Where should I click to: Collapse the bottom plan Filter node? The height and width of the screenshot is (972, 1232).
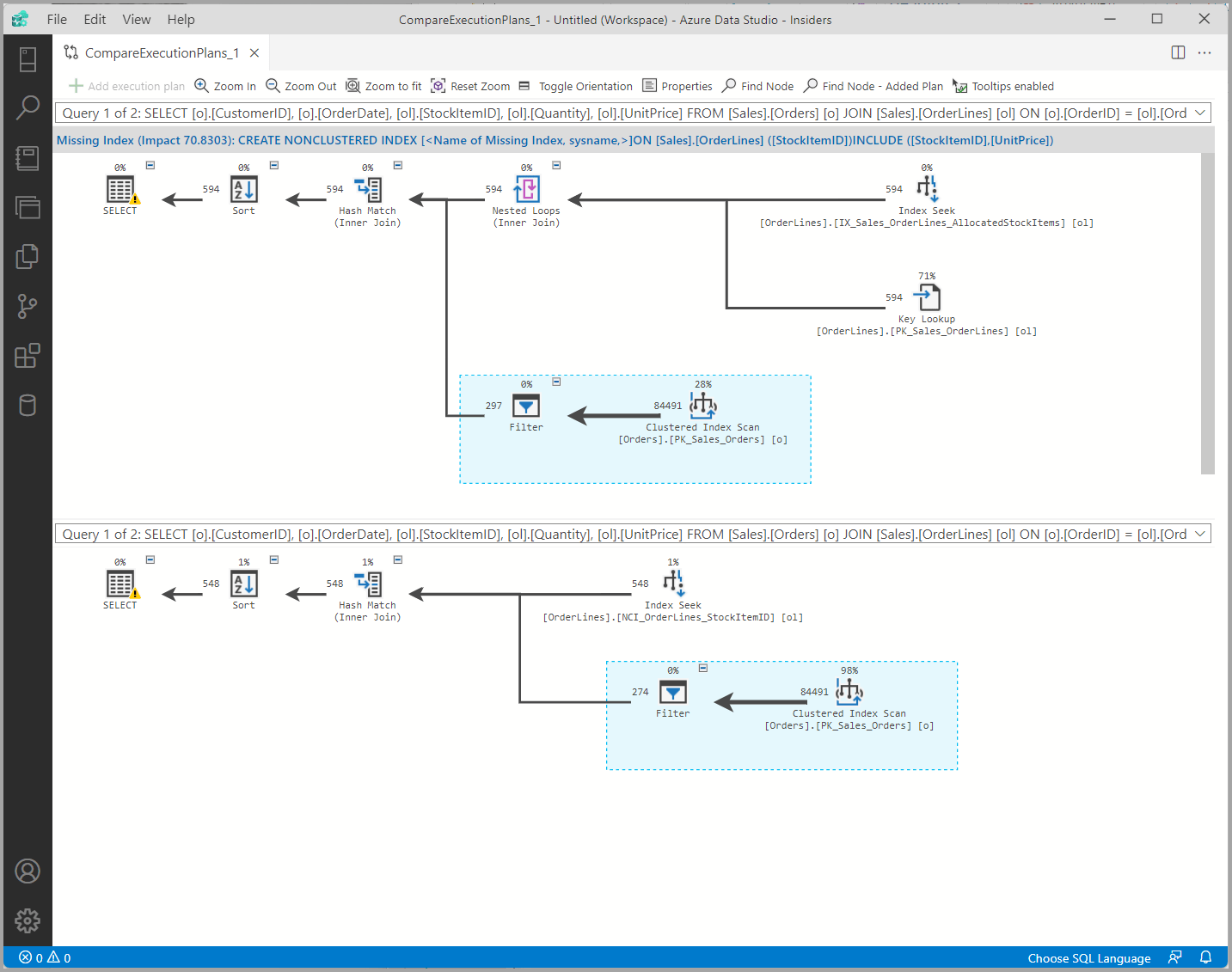coord(703,668)
